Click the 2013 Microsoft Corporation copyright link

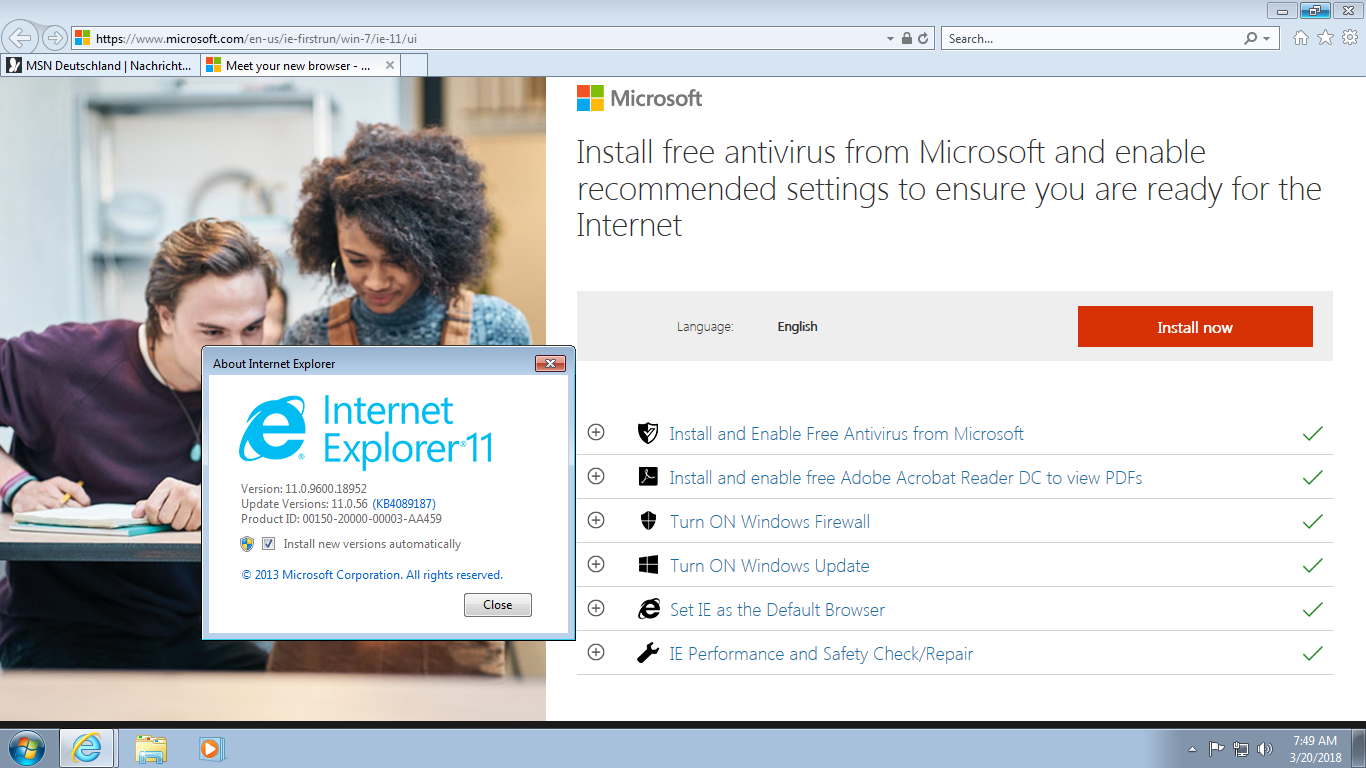[x=372, y=575]
